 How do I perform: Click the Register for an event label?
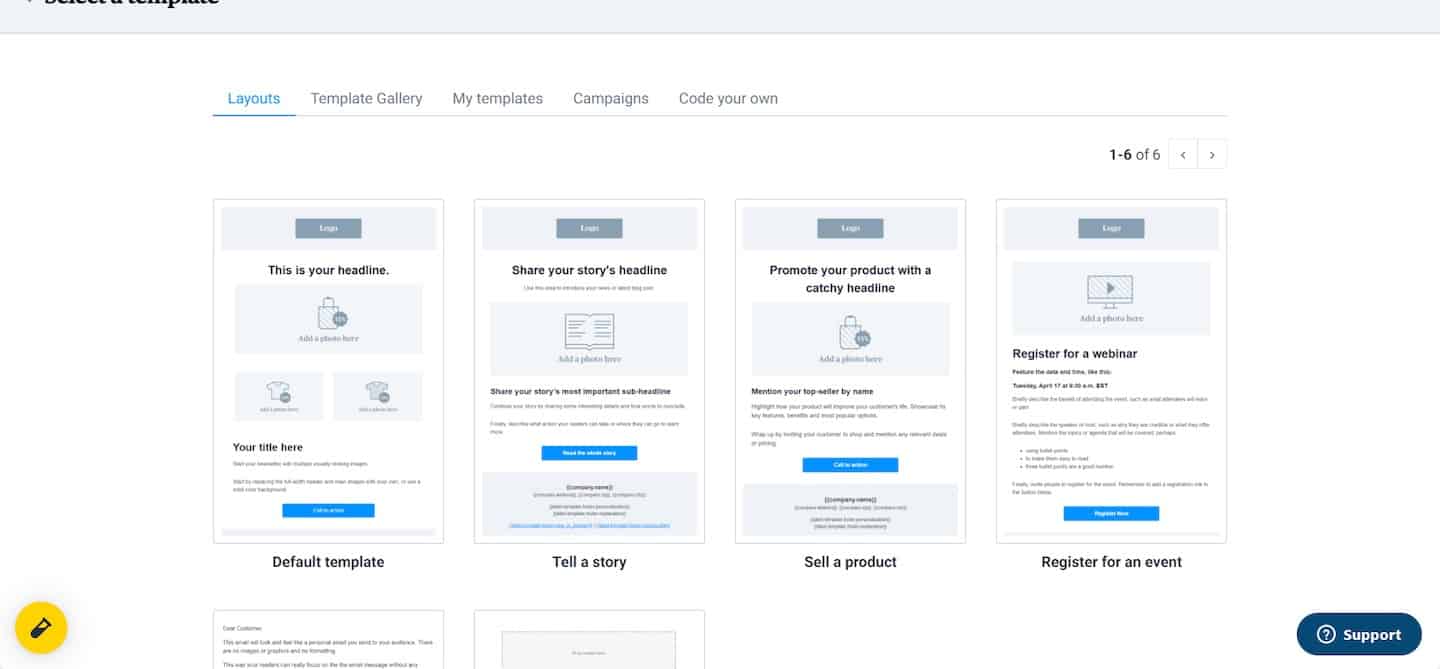point(1111,562)
